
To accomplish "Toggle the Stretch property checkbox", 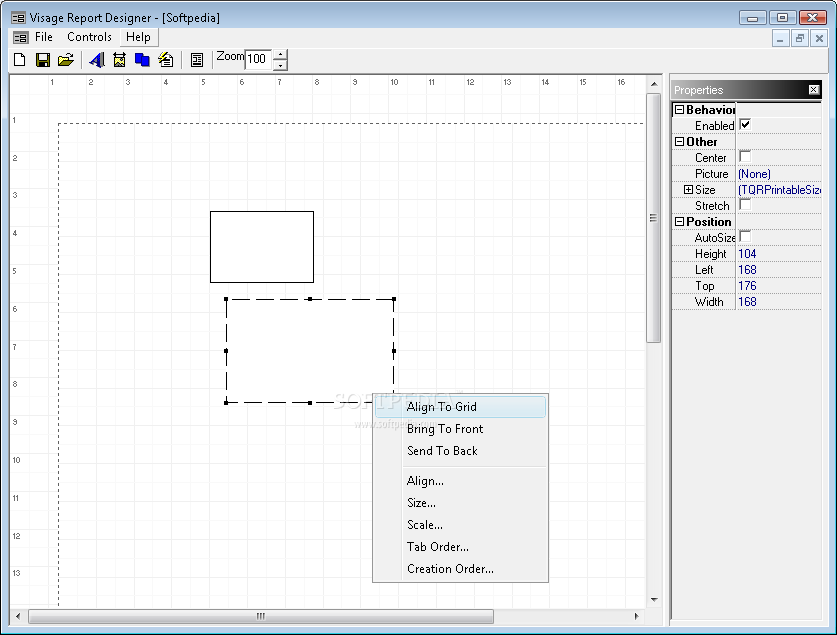I will tap(745, 205).
